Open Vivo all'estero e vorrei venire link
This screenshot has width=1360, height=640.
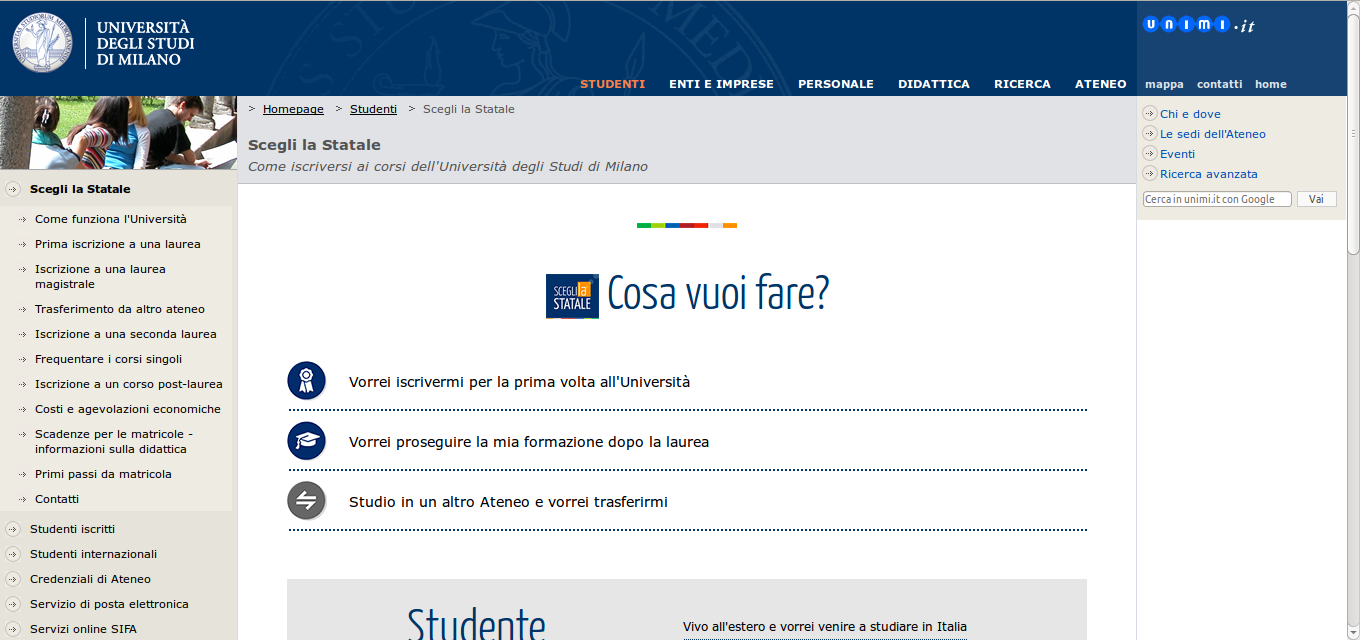[x=825, y=627]
